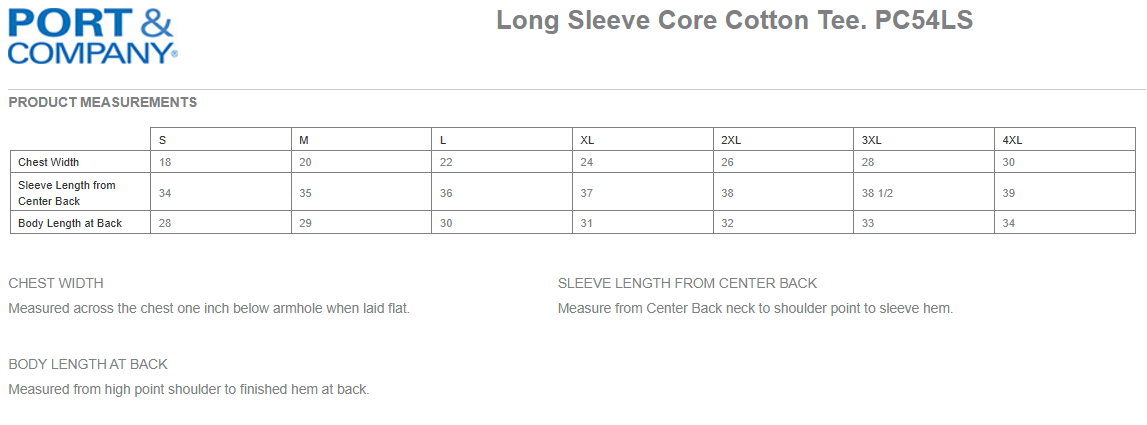Image resolution: width=1147 pixels, height=425 pixels.
Task: Click the sleeve length value 38 1/2
Action: tap(877, 193)
